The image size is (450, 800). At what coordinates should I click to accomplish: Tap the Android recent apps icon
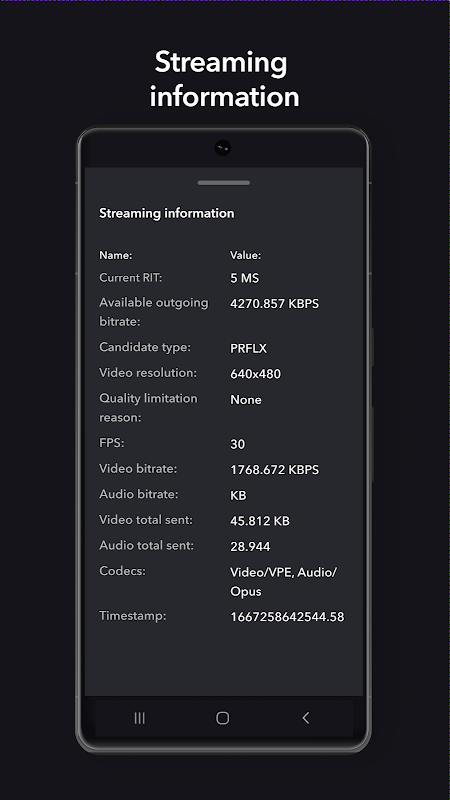click(139, 718)
